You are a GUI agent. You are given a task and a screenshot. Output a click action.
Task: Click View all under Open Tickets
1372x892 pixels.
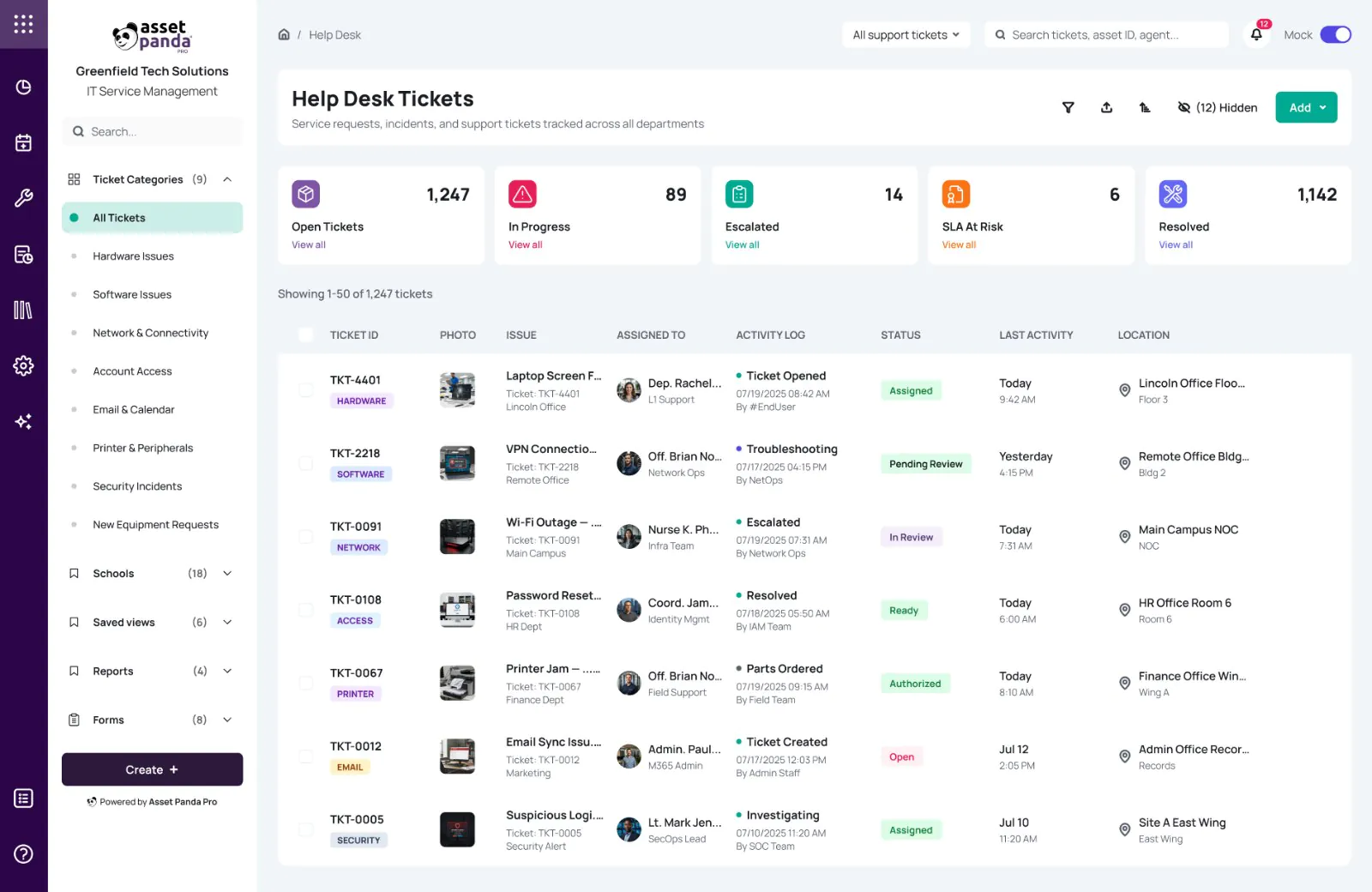click(309, 244)
